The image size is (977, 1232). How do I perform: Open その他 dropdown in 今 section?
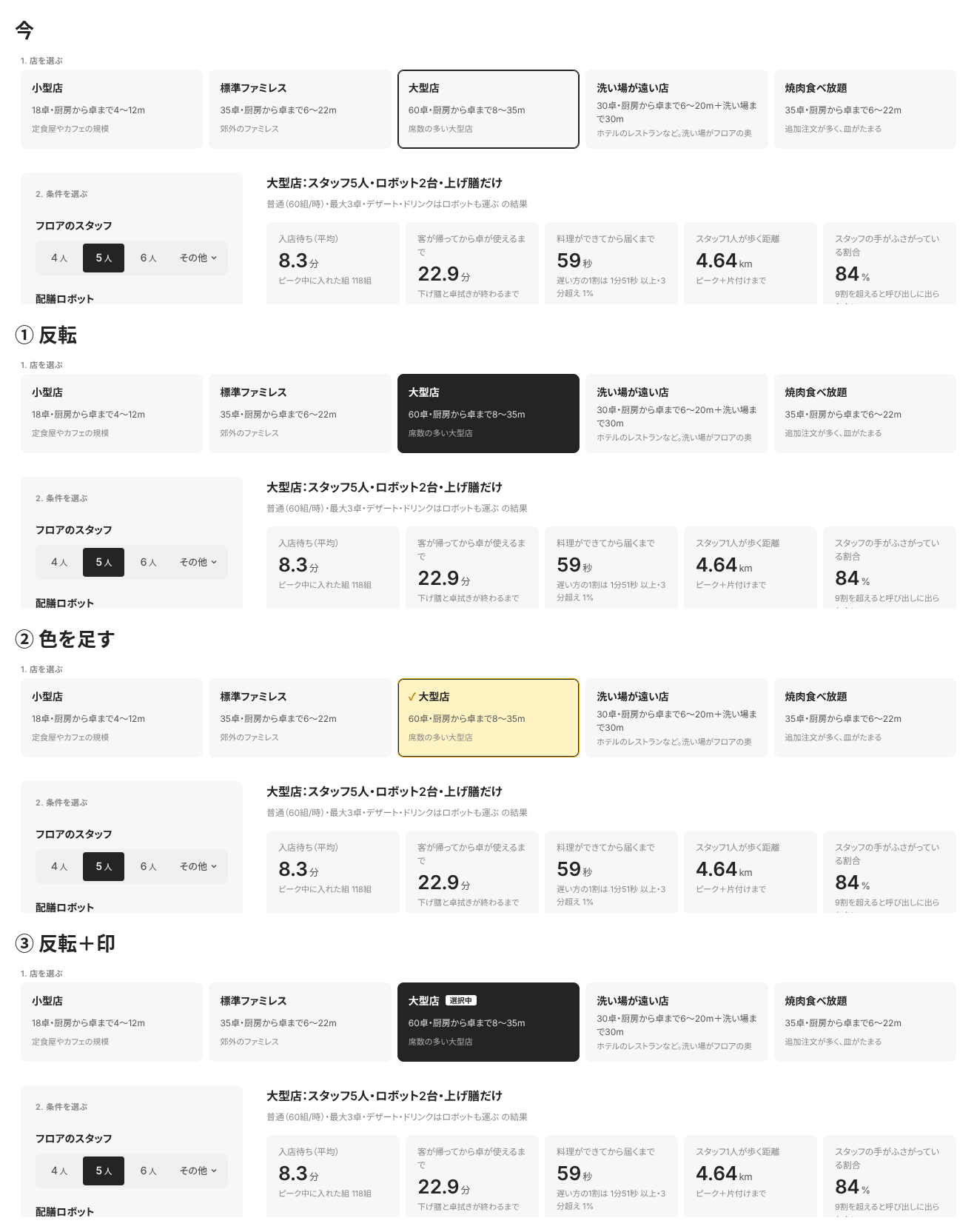pyautogui.click(x=198, y=258)
